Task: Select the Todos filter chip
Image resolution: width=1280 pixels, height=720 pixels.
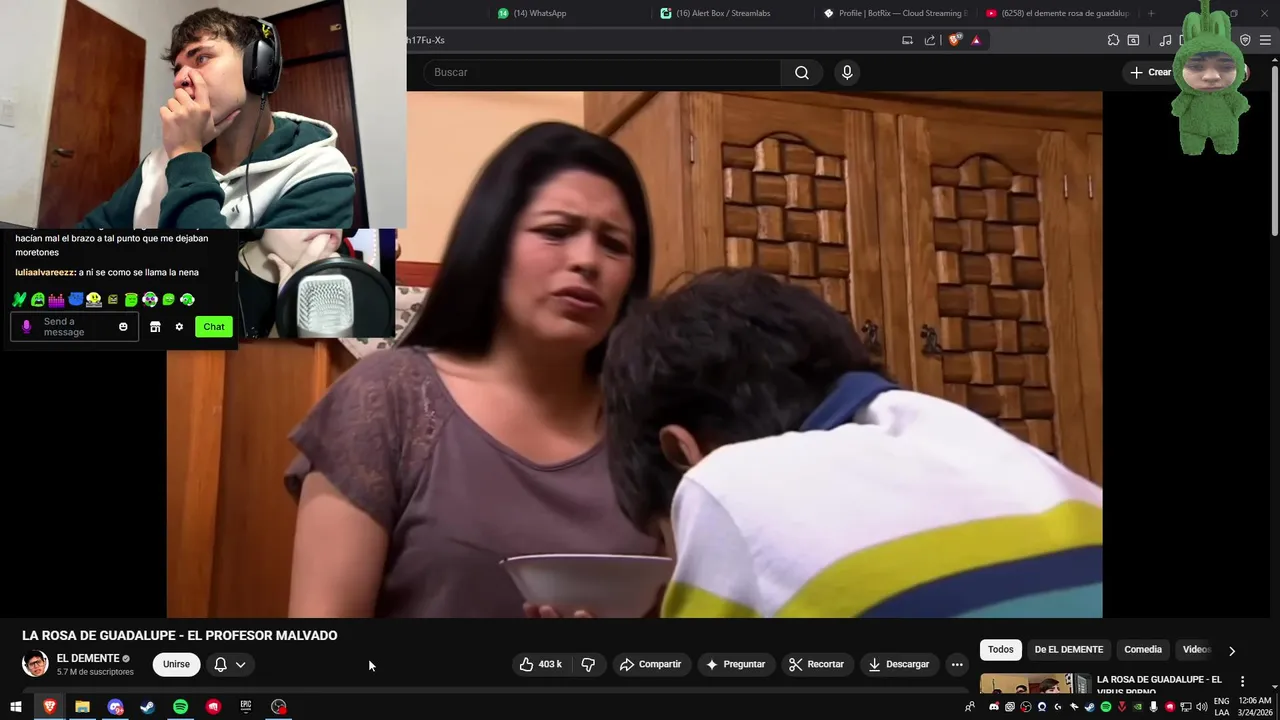Action: tap(1001, 650)
